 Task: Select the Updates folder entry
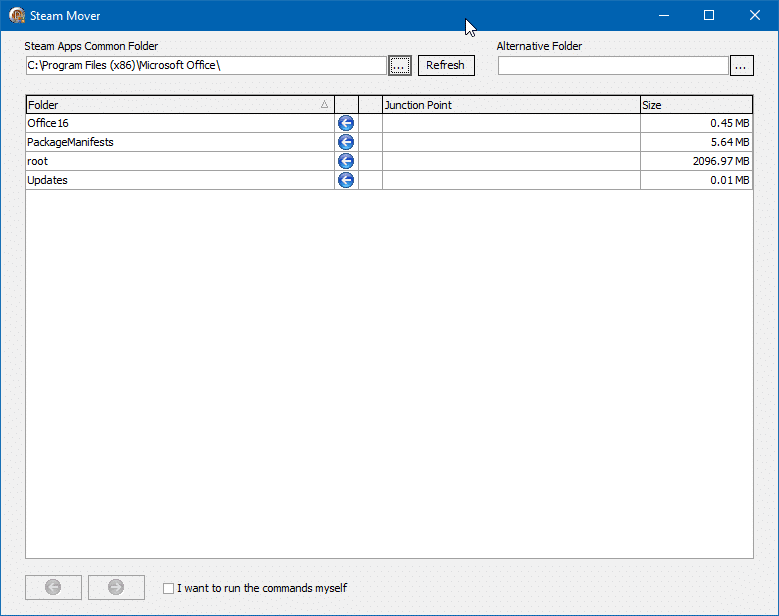tap(48, 180)
